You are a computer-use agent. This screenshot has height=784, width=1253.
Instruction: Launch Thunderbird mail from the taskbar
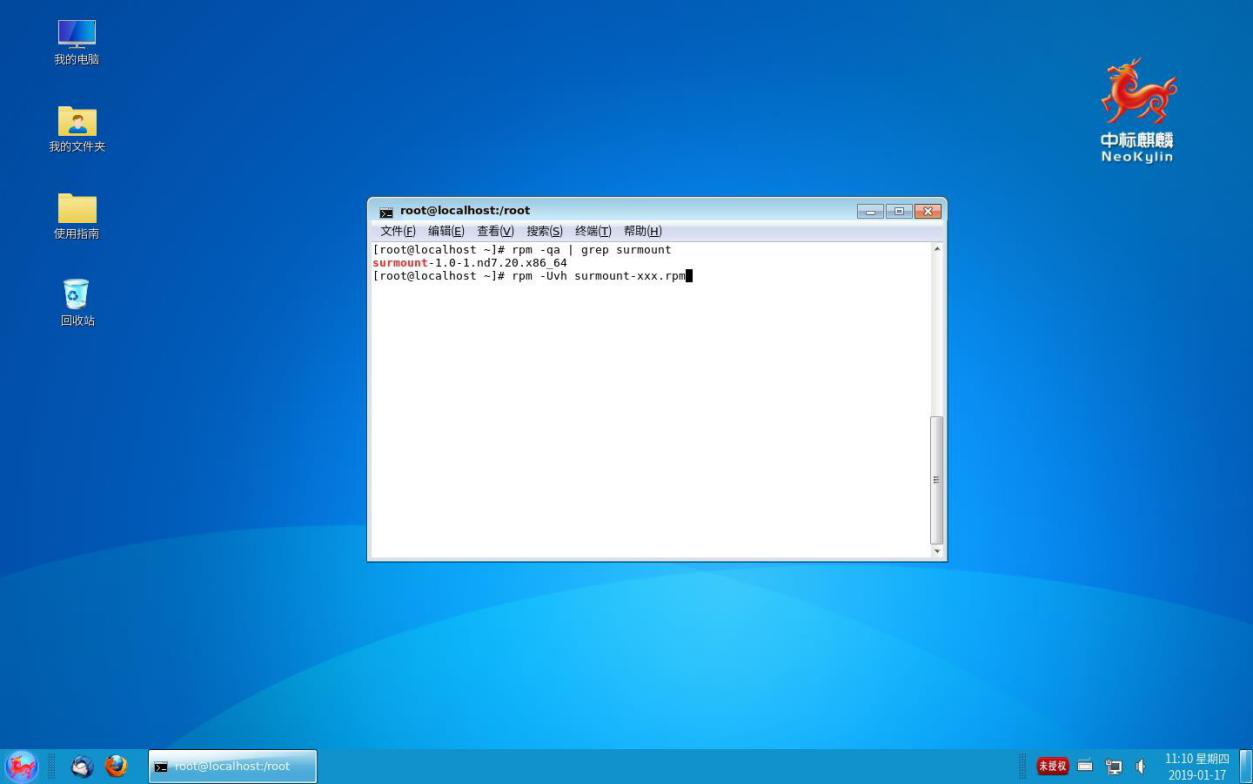coord(83,766)
